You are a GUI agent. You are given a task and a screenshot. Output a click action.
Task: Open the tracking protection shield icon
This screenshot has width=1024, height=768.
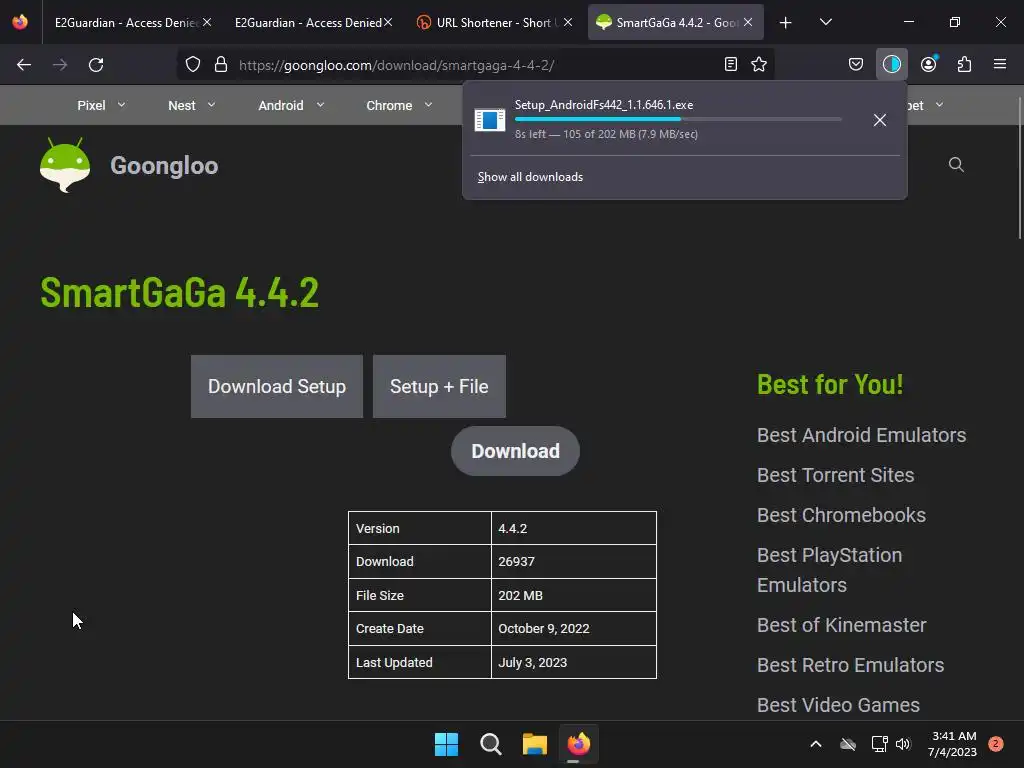pyautogui.click(x=193, y=65)
